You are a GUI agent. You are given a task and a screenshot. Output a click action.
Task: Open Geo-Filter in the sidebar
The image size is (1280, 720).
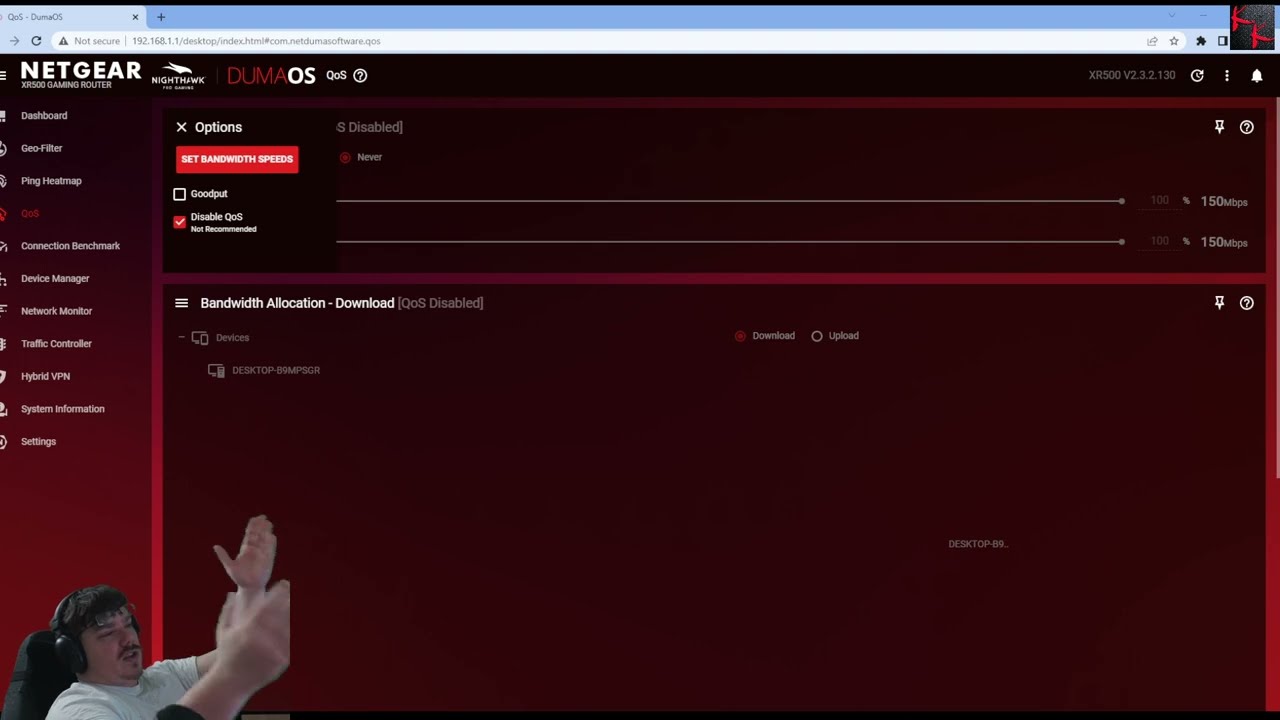pyautogui.click(x=42, y=148)
